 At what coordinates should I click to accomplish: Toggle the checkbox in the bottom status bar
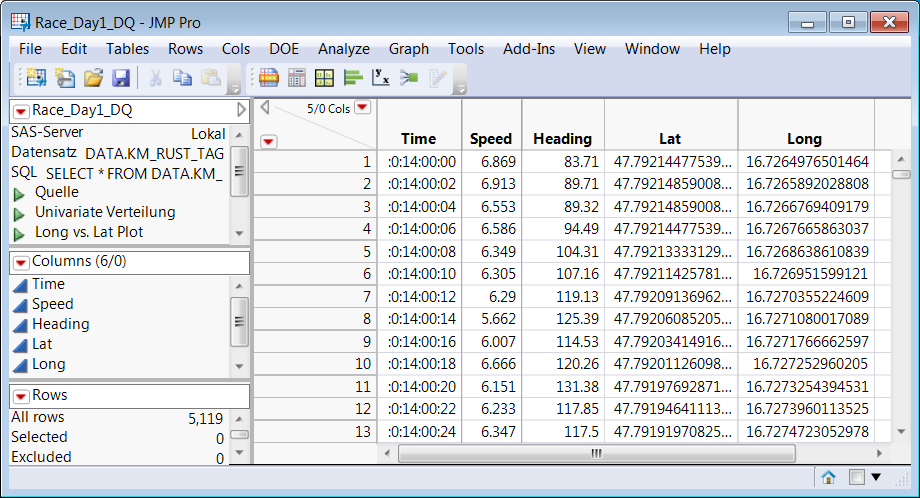(x=856, y=477)
